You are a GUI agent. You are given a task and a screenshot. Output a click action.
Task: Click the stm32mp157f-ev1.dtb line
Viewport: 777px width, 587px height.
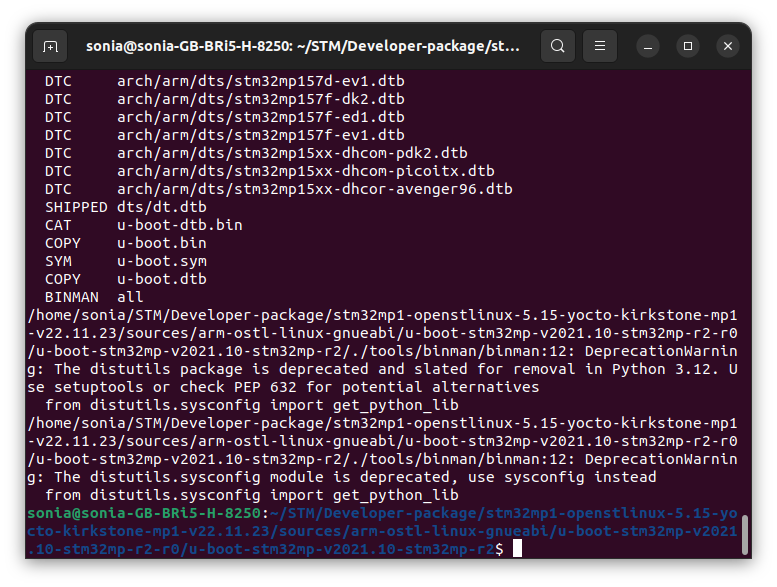point(224,135)
